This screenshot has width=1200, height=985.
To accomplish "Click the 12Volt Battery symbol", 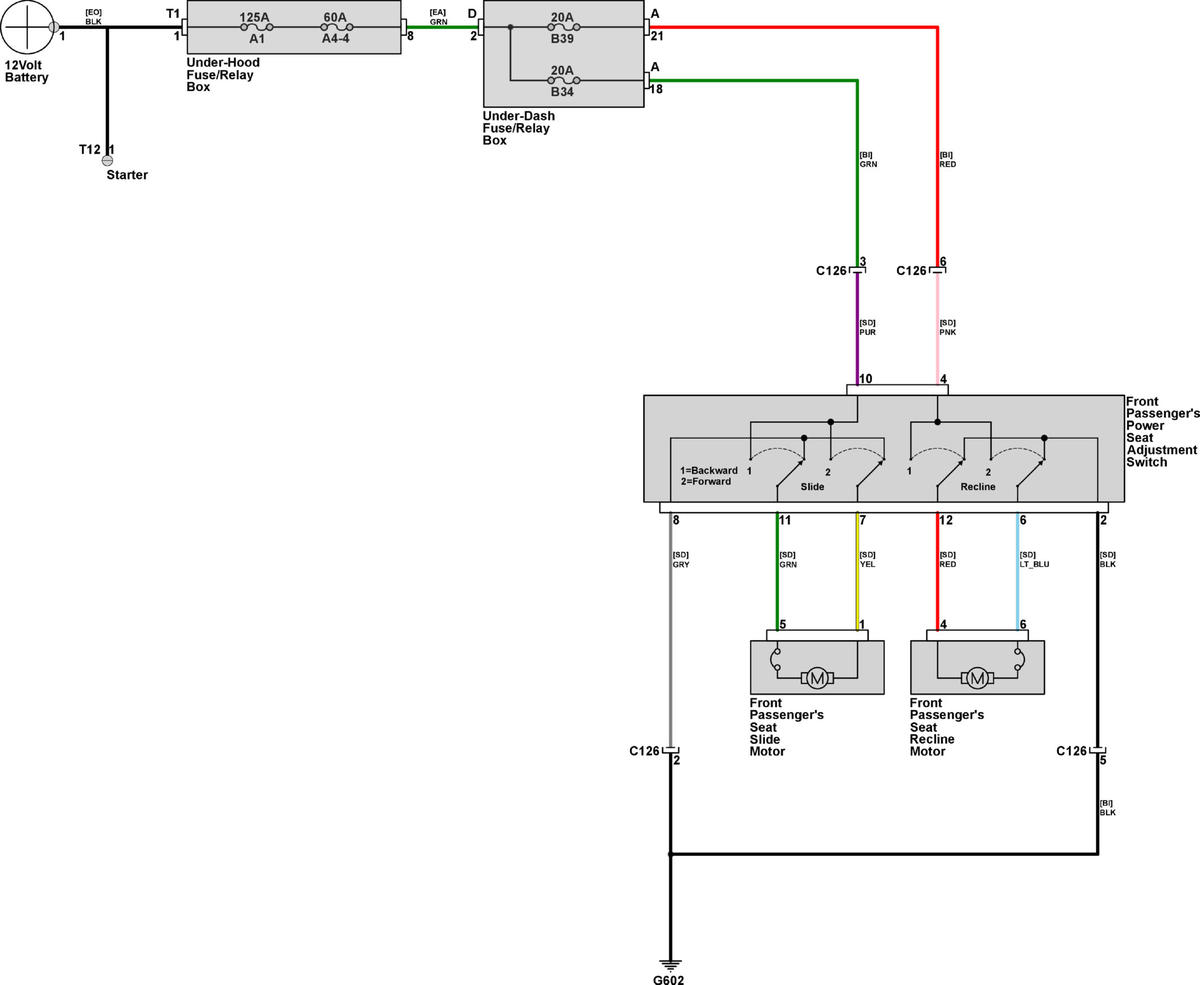I will pos(28,27).
